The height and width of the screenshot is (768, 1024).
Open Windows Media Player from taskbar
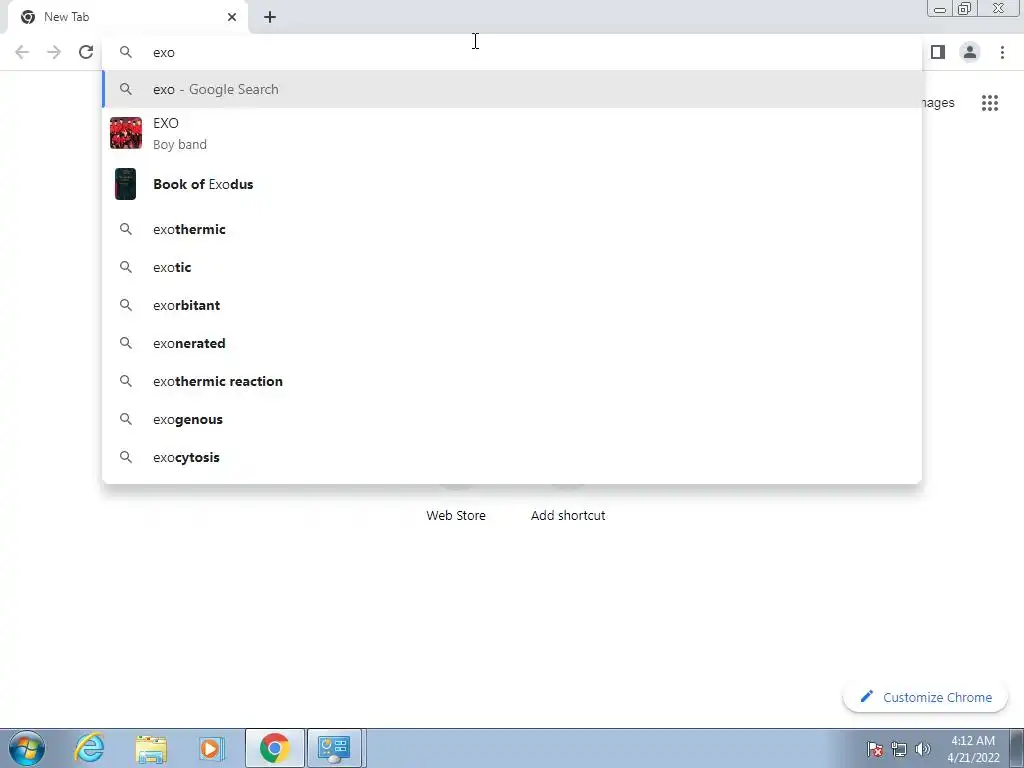(x=211, y=748)
